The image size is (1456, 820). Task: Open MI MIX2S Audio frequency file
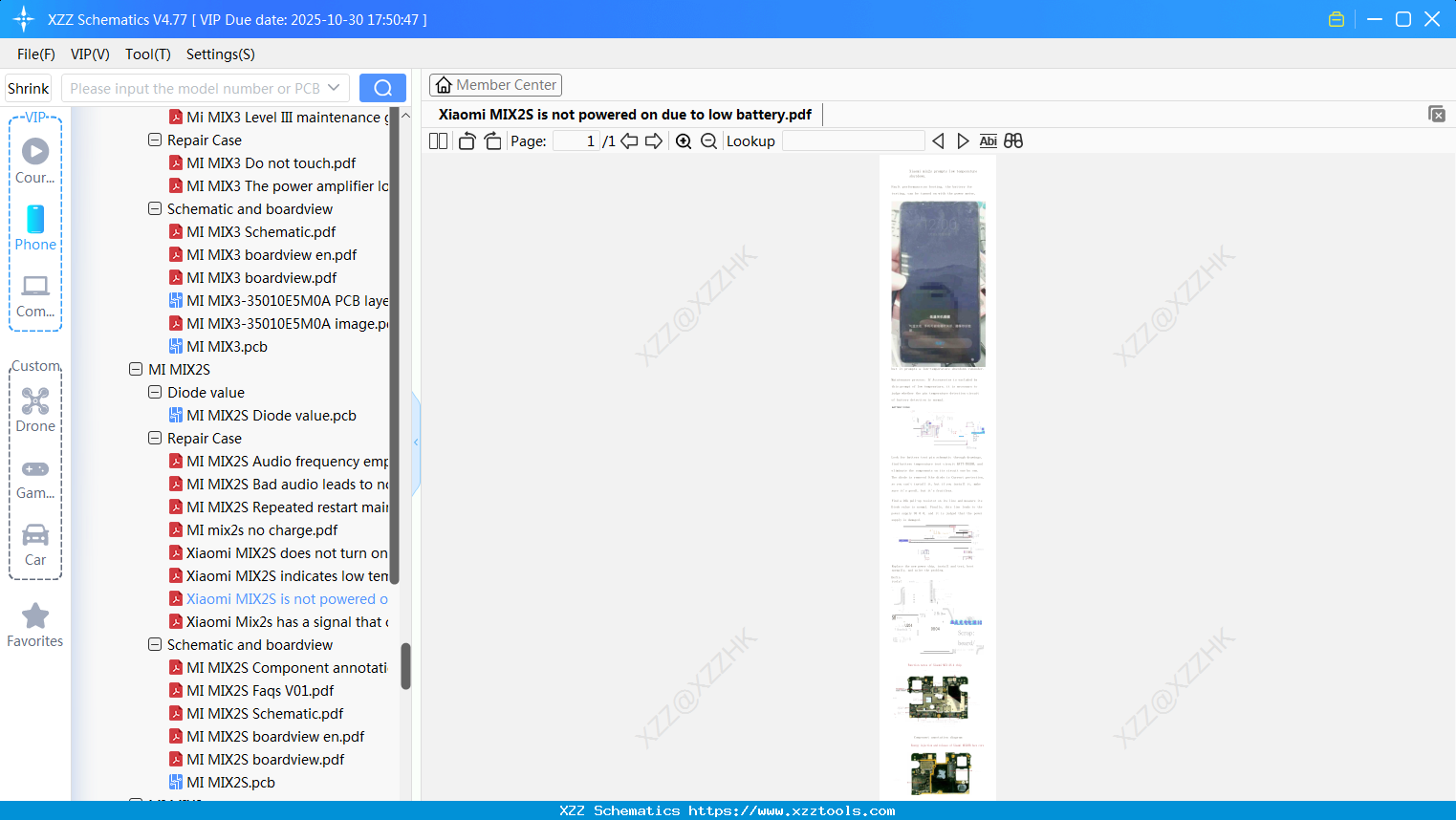pos(287,461)
